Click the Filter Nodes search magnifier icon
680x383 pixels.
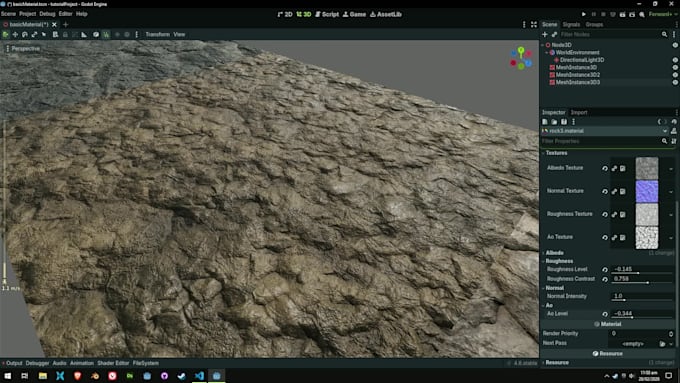pyautogui.click(x=664, y=34)
